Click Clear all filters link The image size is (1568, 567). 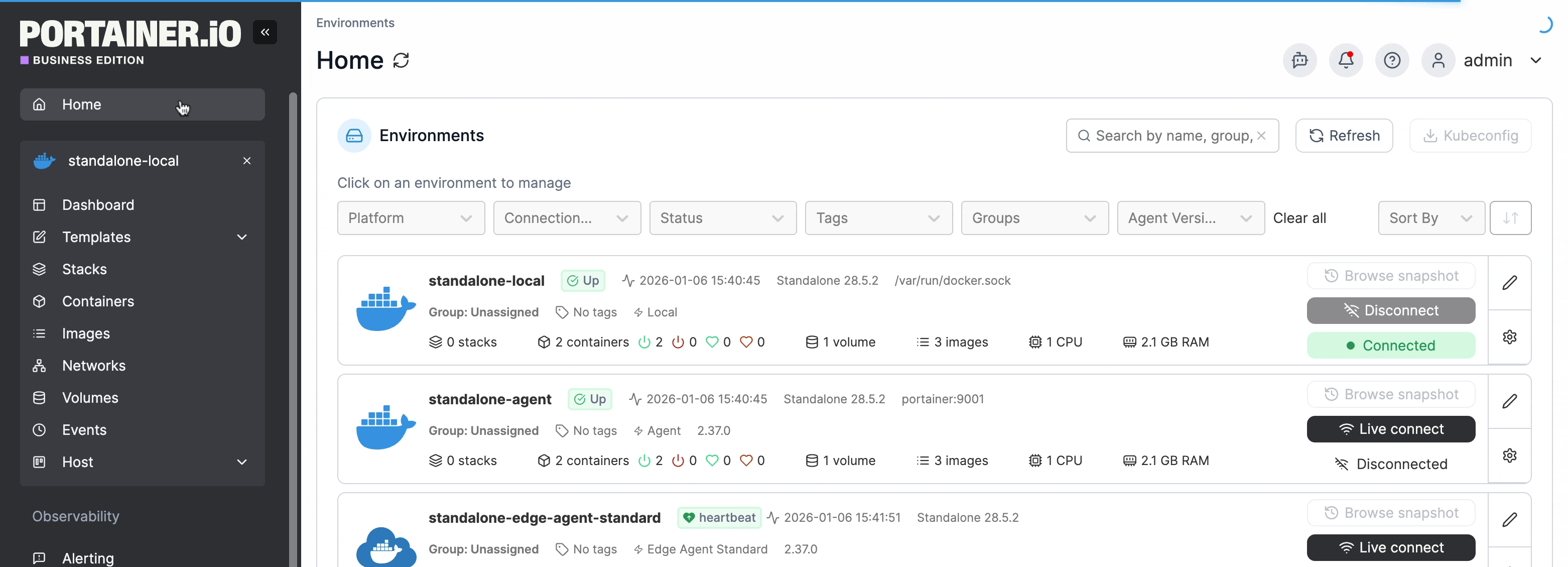1299,218
